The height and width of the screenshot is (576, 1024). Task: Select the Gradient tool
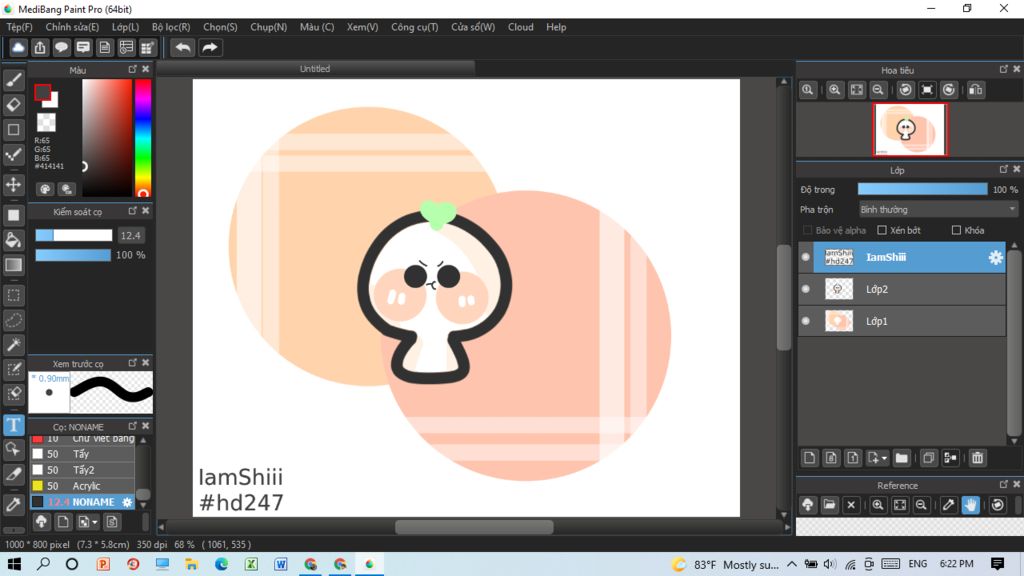(14, 264)
